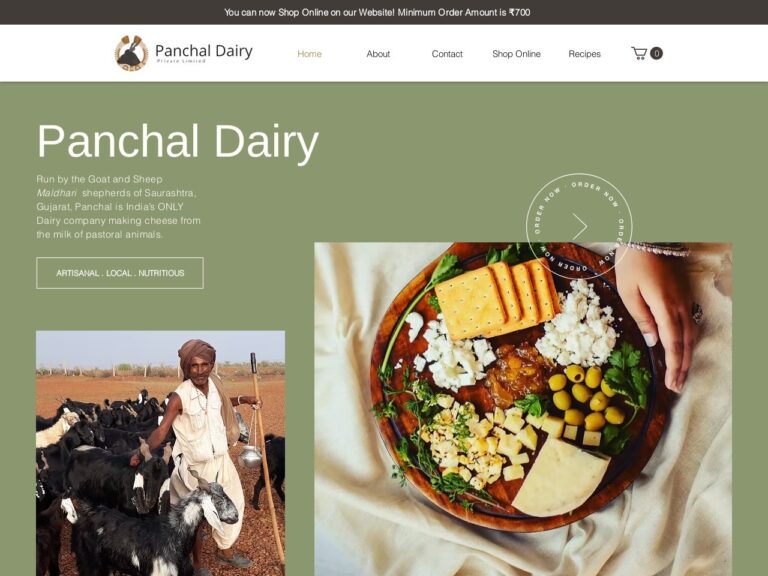Click the Private Limited logo subtitle
768x576 pixels.
(181, 61)
